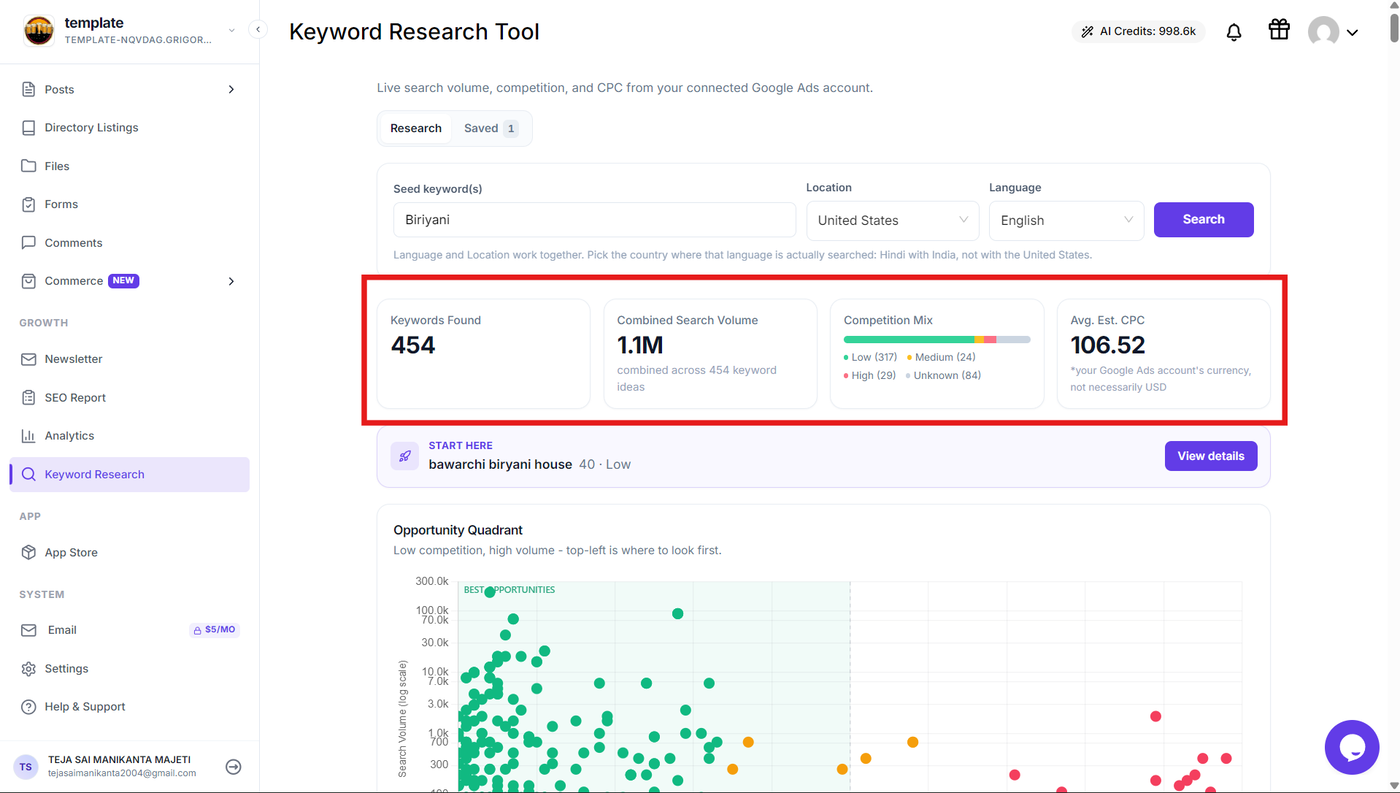Screen dimensions: 1400x793
Task: Expand the Commerce submenu chevron
Action: 231,282
